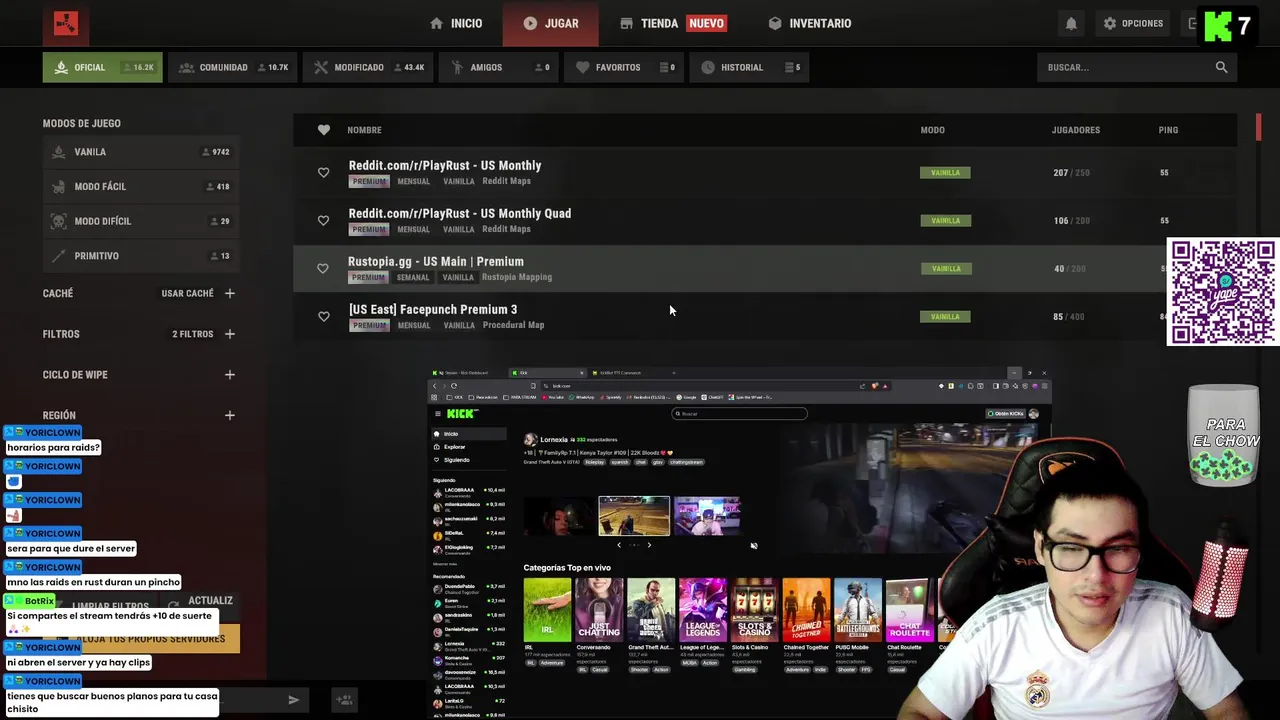This screenshot has height=720, width=1280.
Task: Open Kick user avatar menu
Action: [1034, 413]
